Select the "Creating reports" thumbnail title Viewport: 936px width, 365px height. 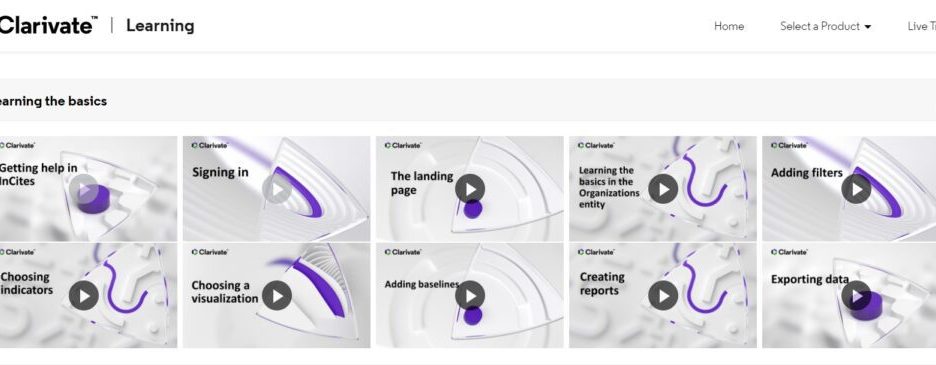point(602,284)
